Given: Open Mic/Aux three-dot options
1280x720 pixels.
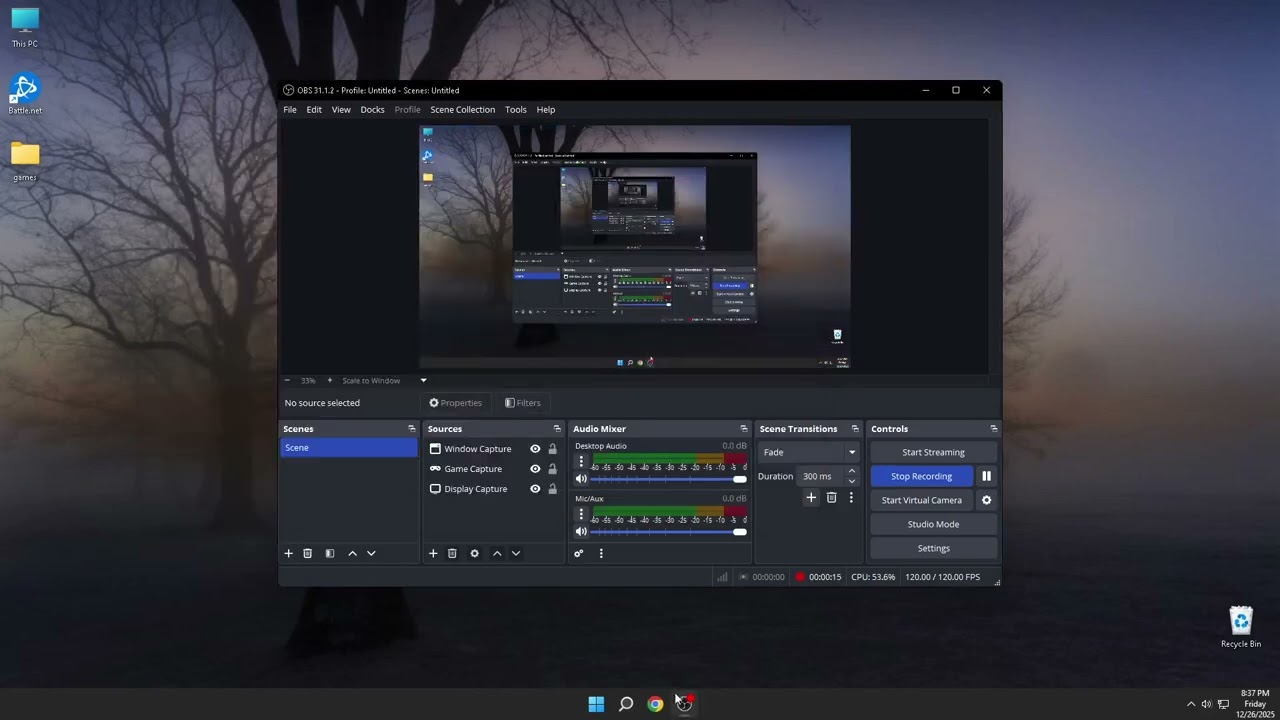Looking at the screenshot, I should pyautogui.click(x=581, y=514).
